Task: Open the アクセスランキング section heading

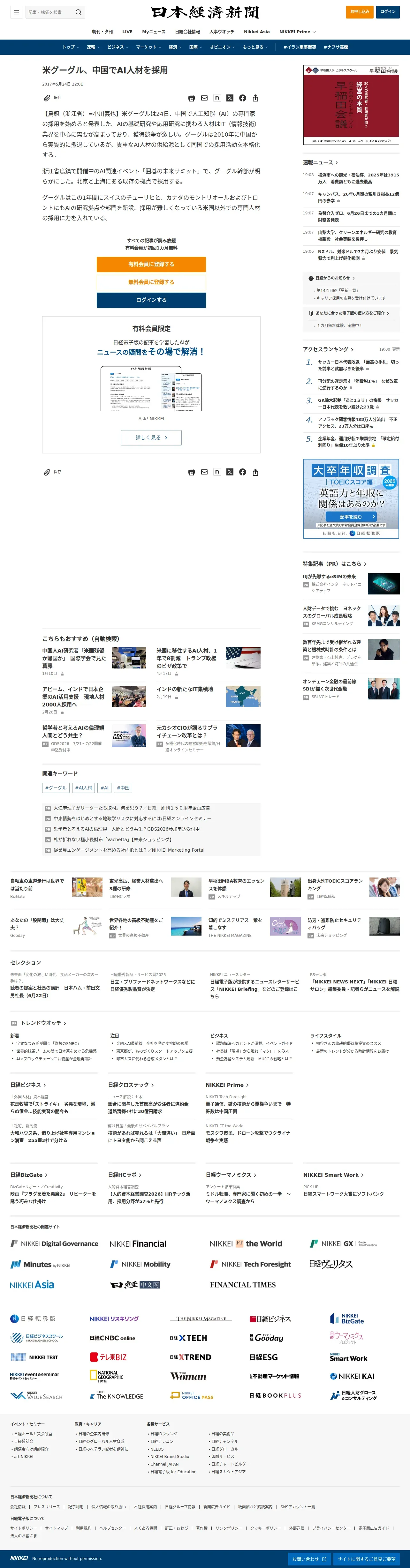Action: point(328,349)
